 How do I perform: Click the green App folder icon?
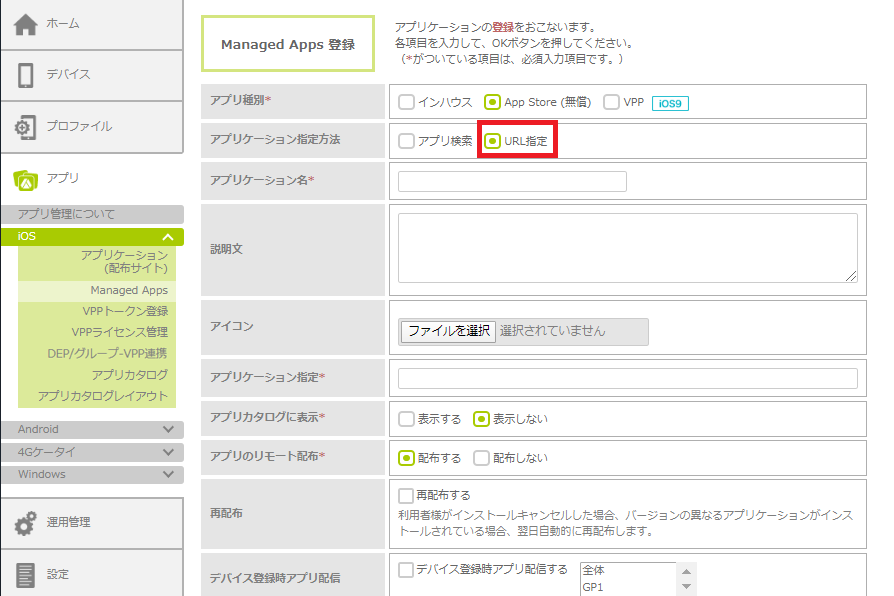click(x=26, y=179)
